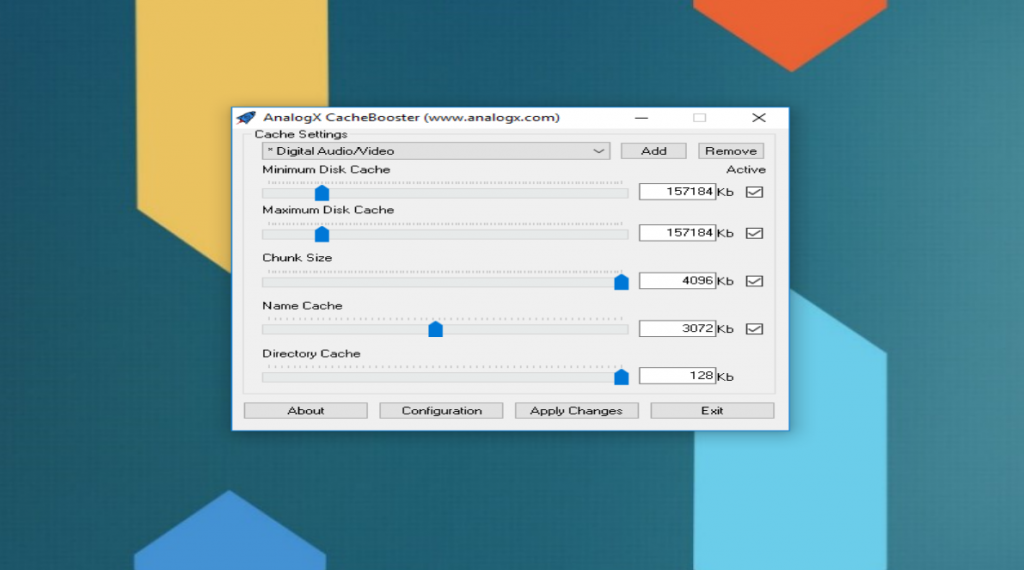Open the Digital Audio/Video profile dropdown
The width and height of the screenshot is (1024, 570).
pos(436,151)
